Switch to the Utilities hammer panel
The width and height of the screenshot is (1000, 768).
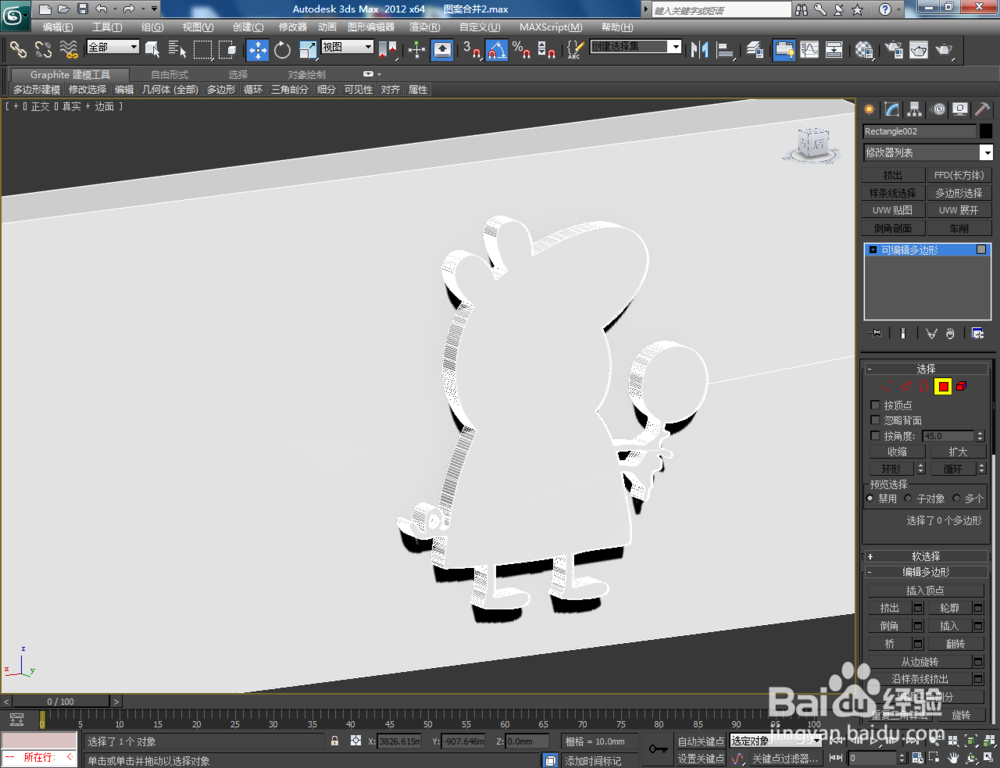[x=983, y=109]
